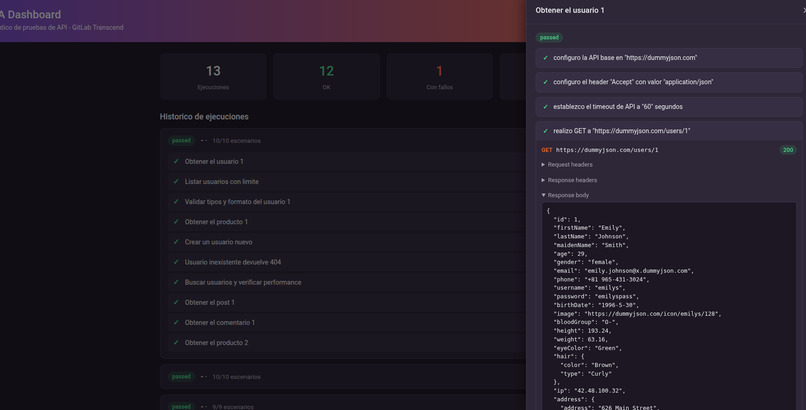
Task: Expand the second execution with 10/10 escenarios
Action: [x=343, y=377]
